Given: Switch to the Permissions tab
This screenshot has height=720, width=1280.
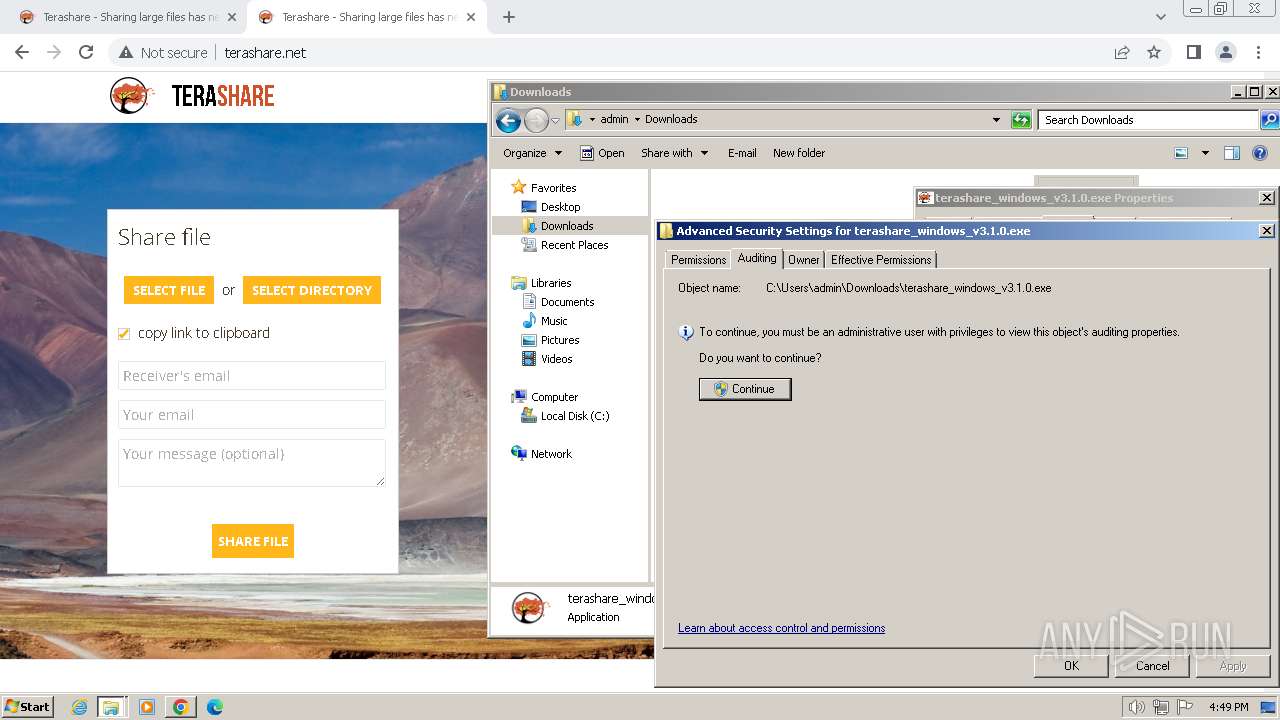Looking at the screenshot, I should point(698,260).
